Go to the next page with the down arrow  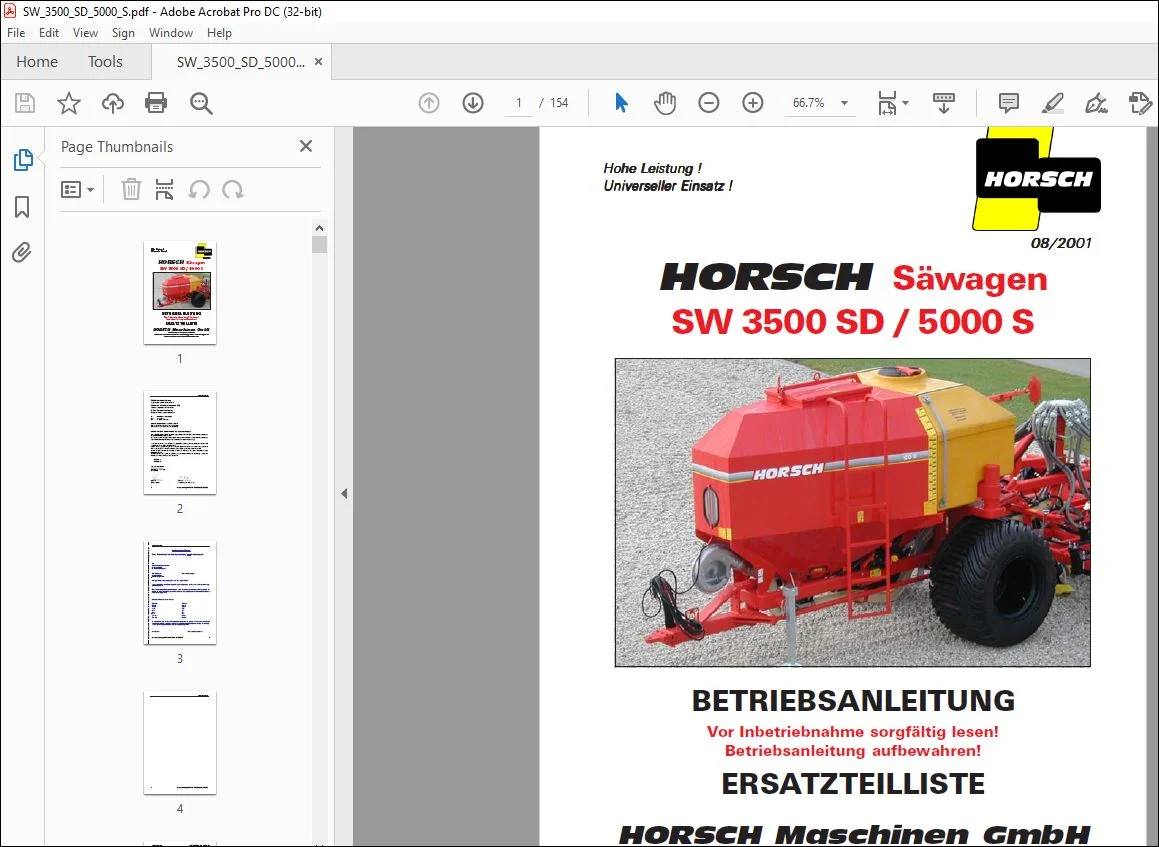pos(473,103)
